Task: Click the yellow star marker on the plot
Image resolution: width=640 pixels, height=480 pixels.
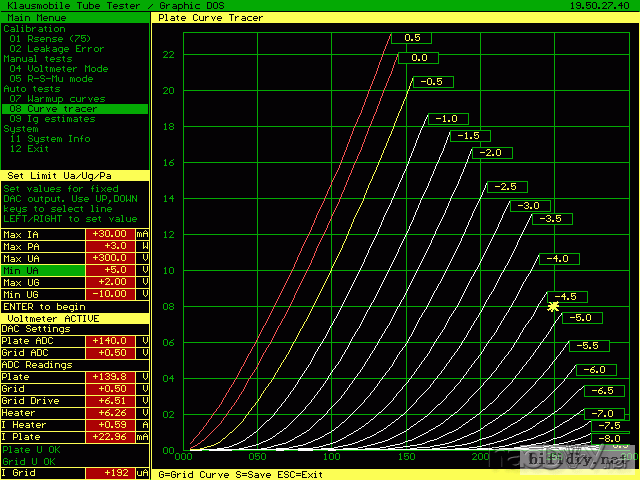Action: 553,307
